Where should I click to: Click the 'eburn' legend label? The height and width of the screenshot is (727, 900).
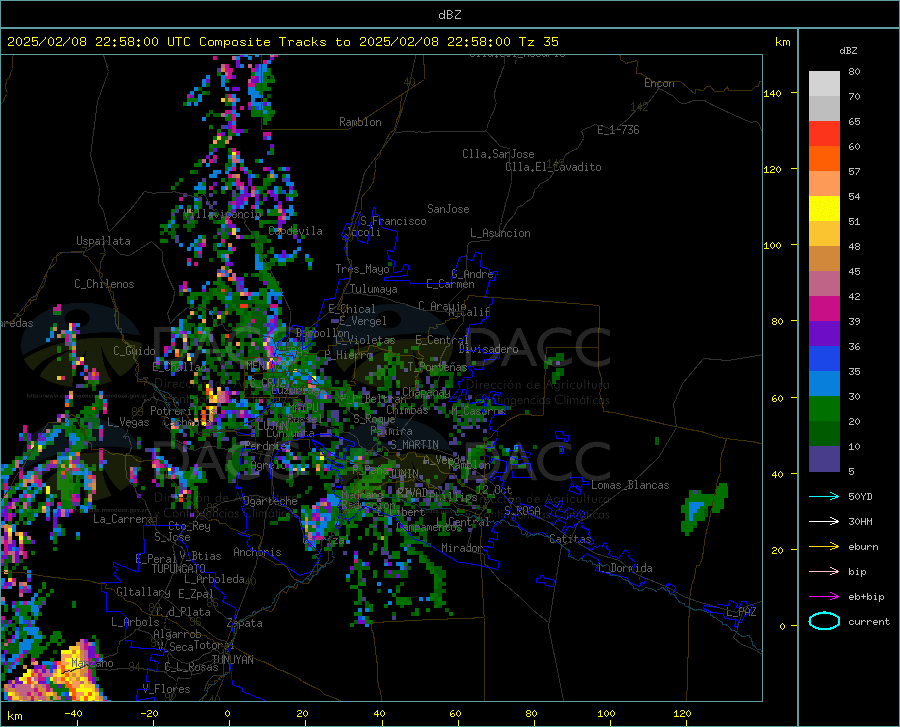tap(863, 547)
